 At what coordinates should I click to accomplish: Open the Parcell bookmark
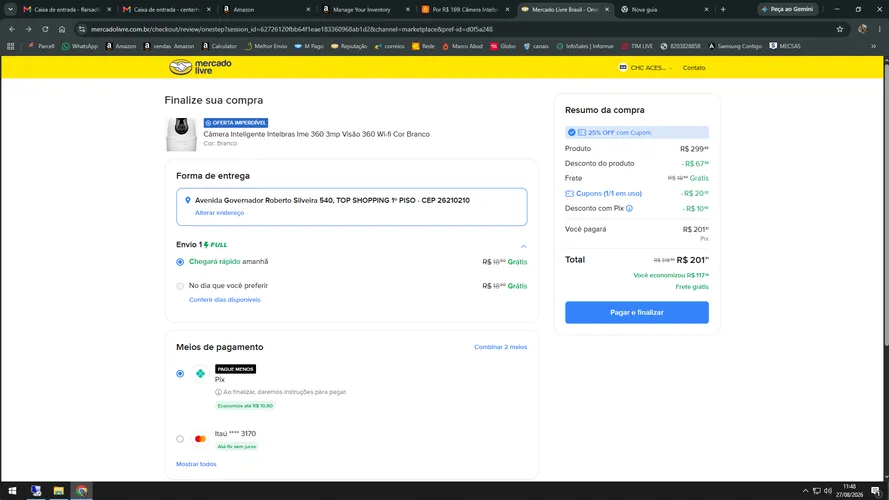point(41,46)
